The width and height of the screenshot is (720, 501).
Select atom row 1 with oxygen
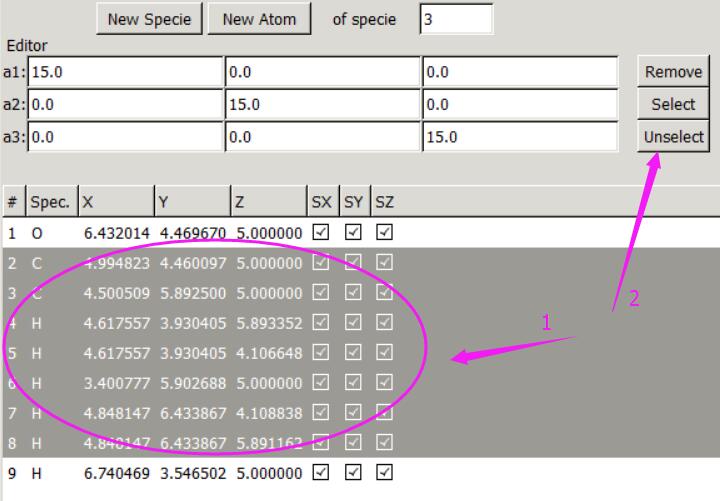click(150, 232)
